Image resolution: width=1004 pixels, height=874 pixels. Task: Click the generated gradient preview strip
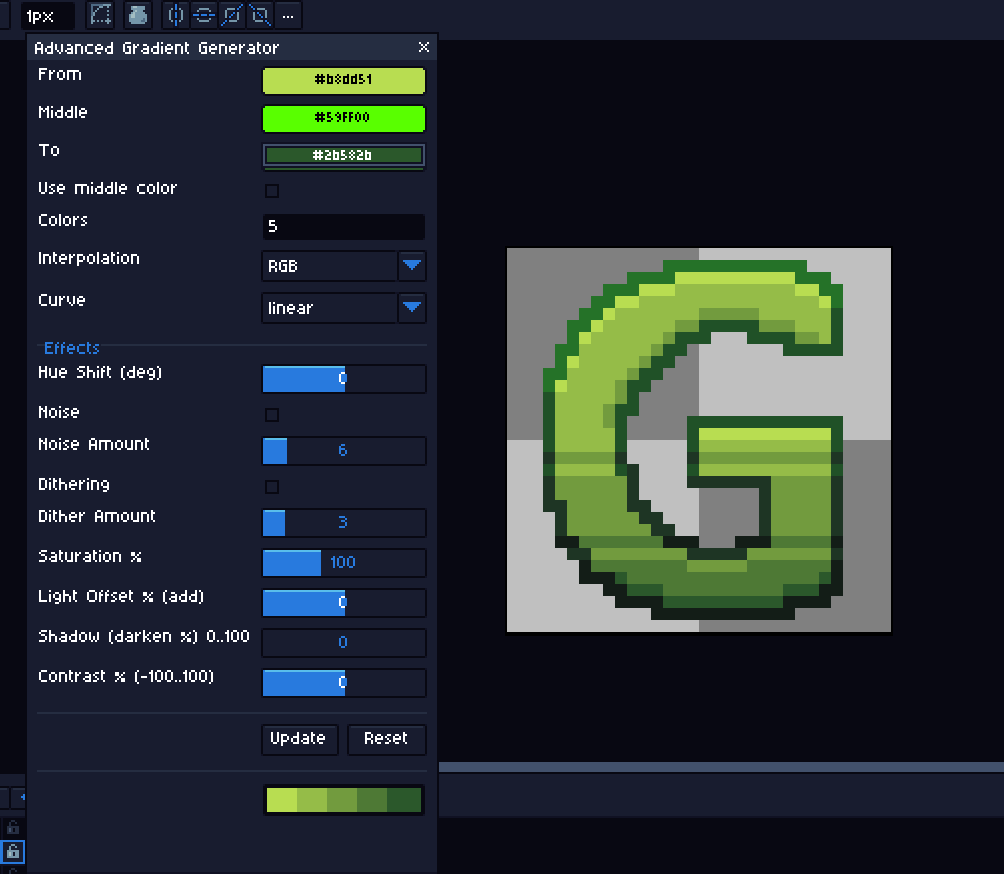pos(344,800)
